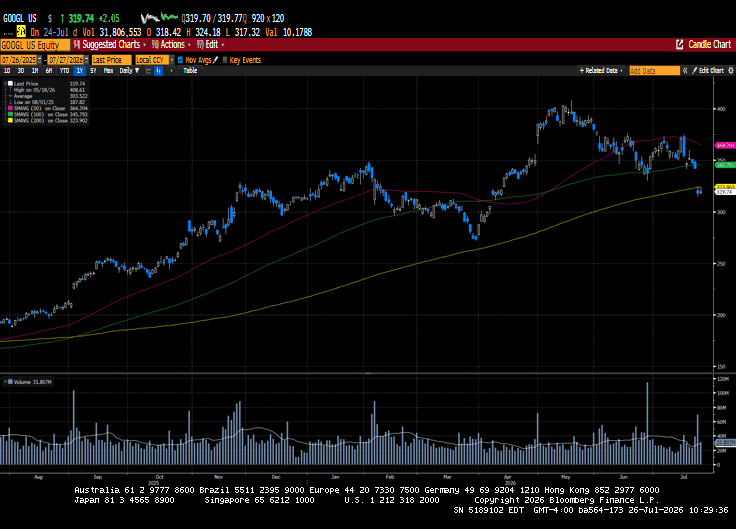This screenshot has height=529, width=736.
Task: Click the green SMAVG (100) color swatch
Action: (x=10, y=115)
